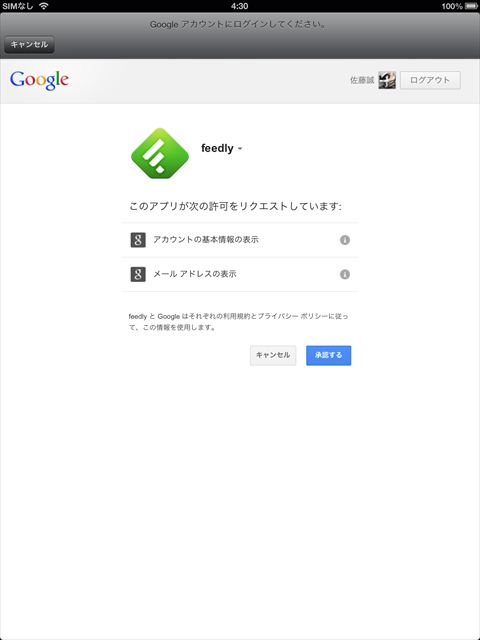The height and width of the screenshot is (640, 480).
Task: Click Google+ icon beside メール アドレスの表示
Action: 138,274
